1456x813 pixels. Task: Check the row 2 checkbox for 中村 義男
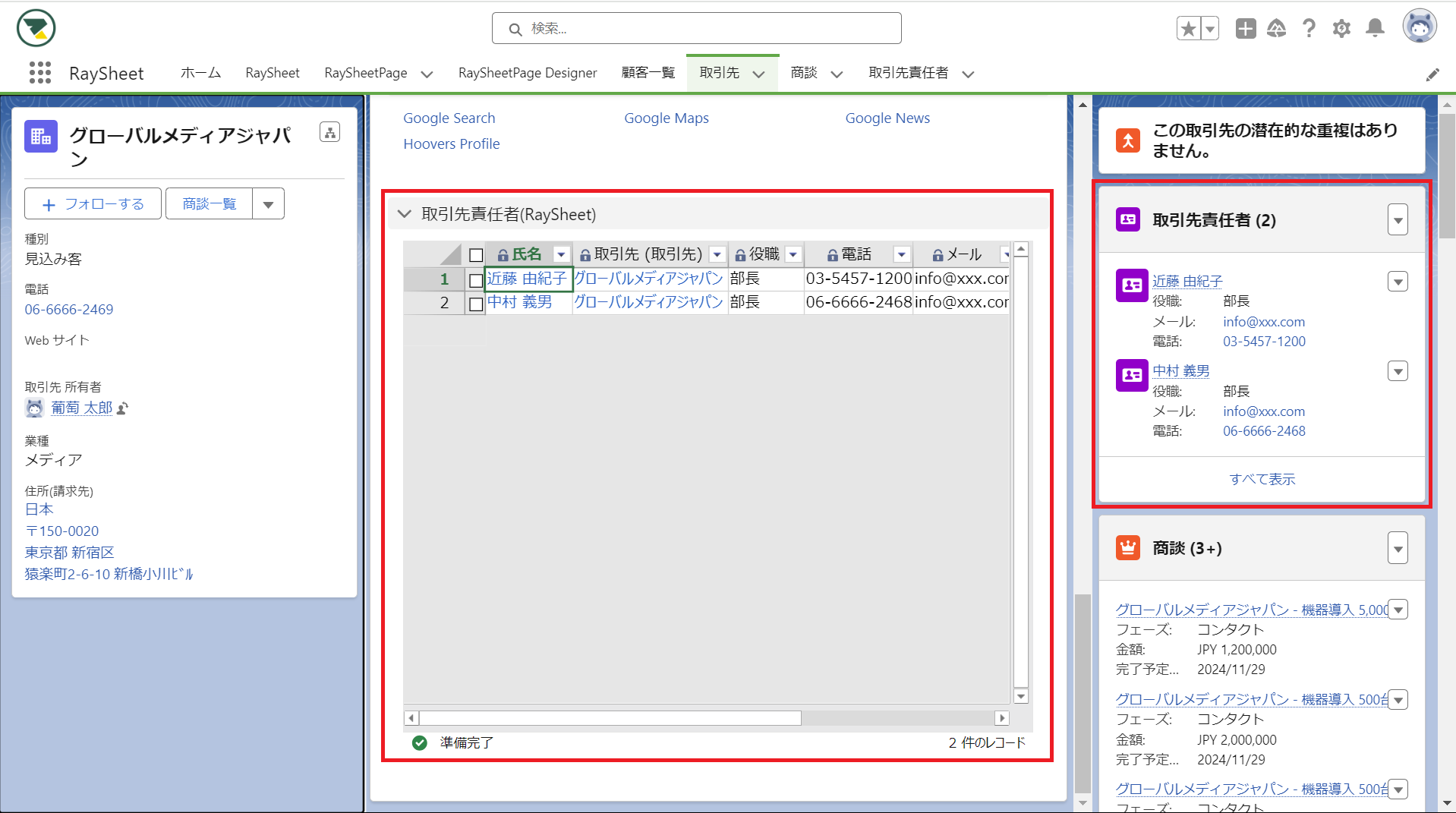pos(476,304)
